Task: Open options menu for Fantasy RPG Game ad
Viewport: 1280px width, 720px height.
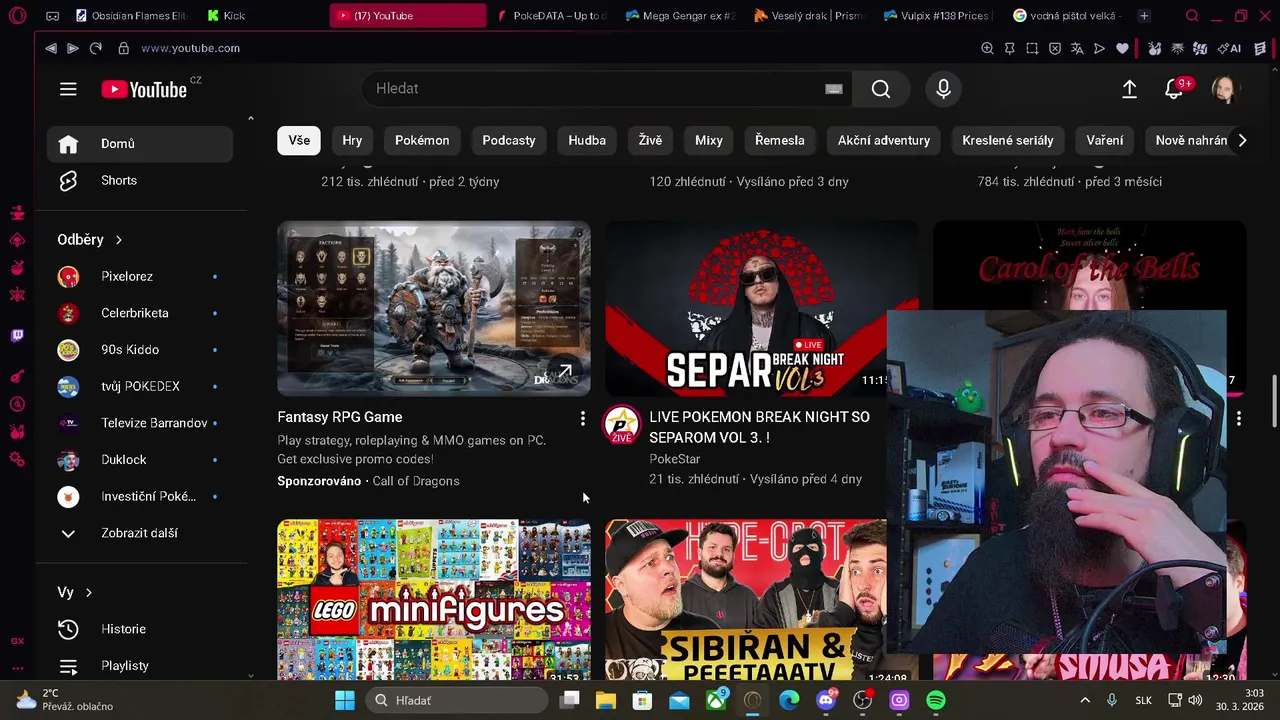Action: coord(582,419)
